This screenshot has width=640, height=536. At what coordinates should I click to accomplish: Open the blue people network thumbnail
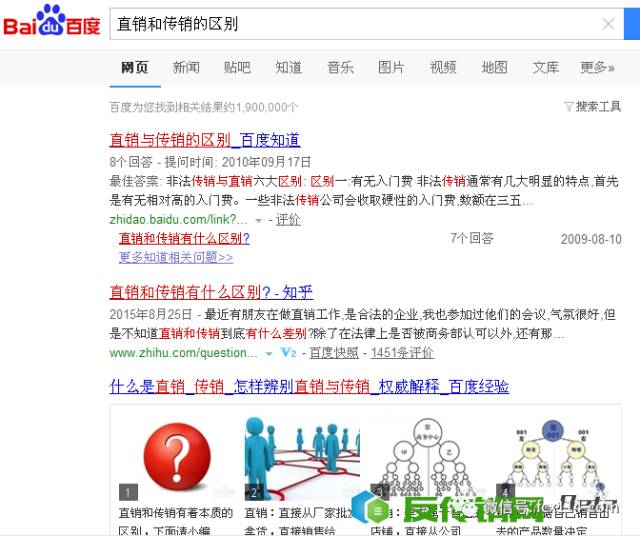coord(302,459)
